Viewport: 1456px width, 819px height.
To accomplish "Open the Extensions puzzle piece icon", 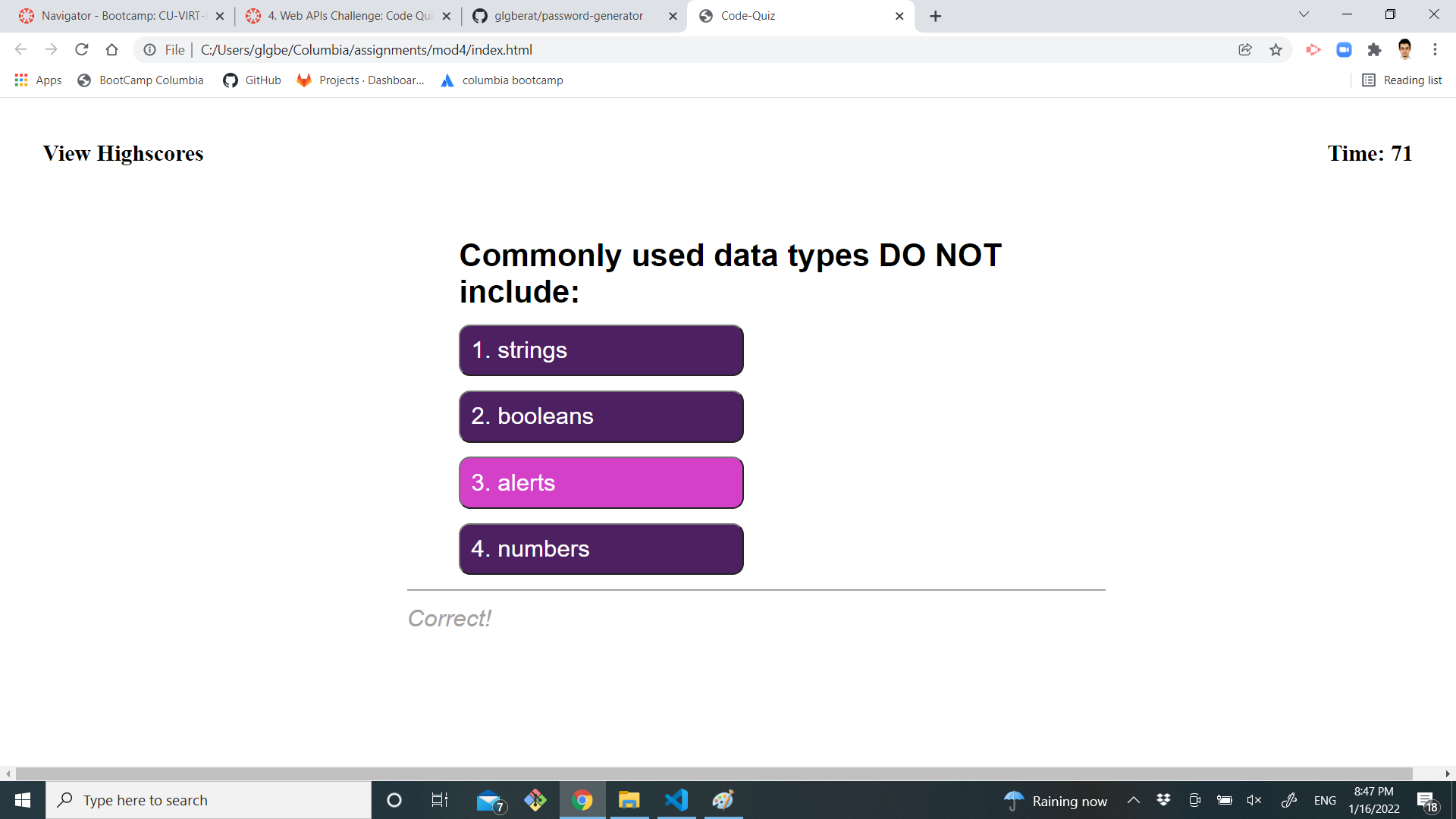I will pyautogui.click(x=1375, y=49).
